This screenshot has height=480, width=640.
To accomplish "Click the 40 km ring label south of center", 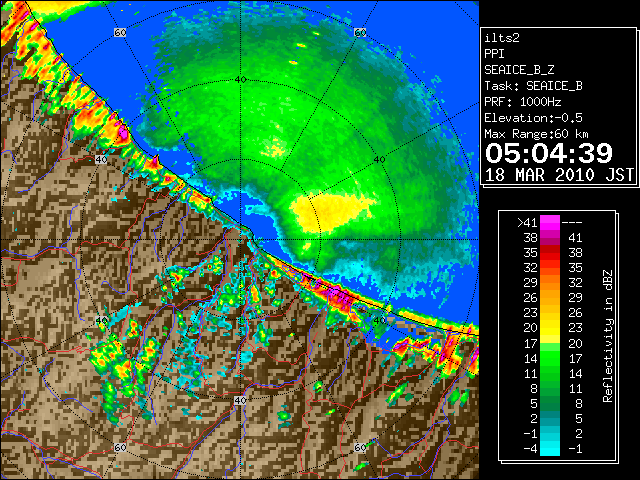I will point(240,400).
